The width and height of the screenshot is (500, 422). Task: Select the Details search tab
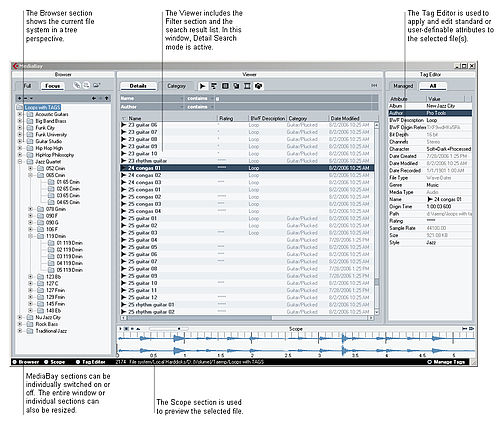138,86
